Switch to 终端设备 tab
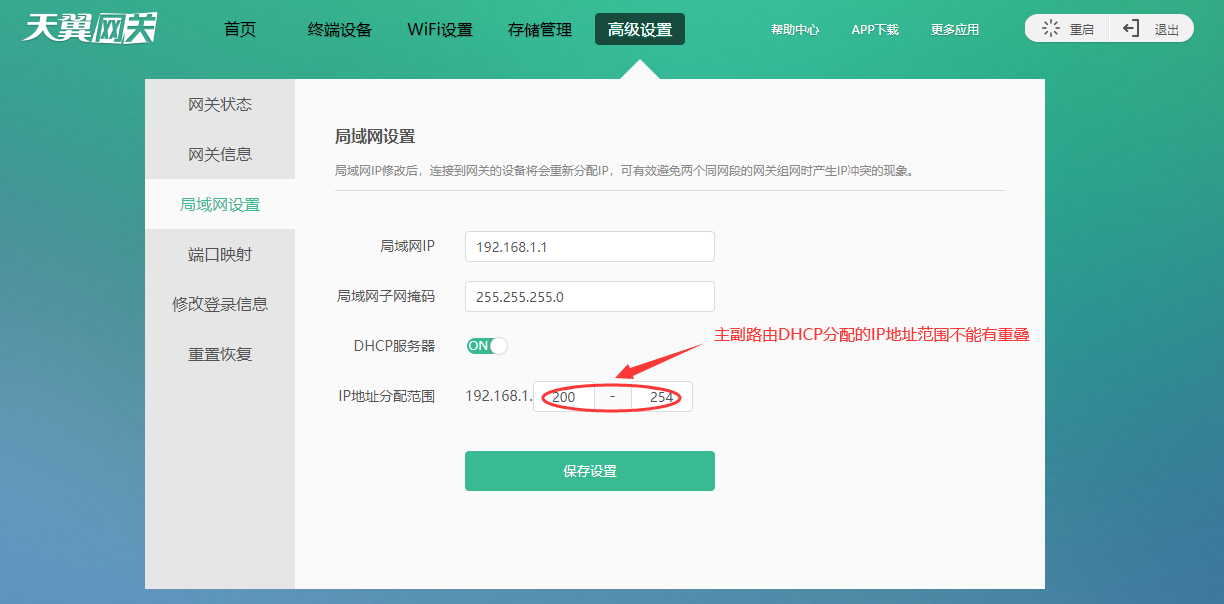This screenshot has height=604, width=1224. coord(339,29)
